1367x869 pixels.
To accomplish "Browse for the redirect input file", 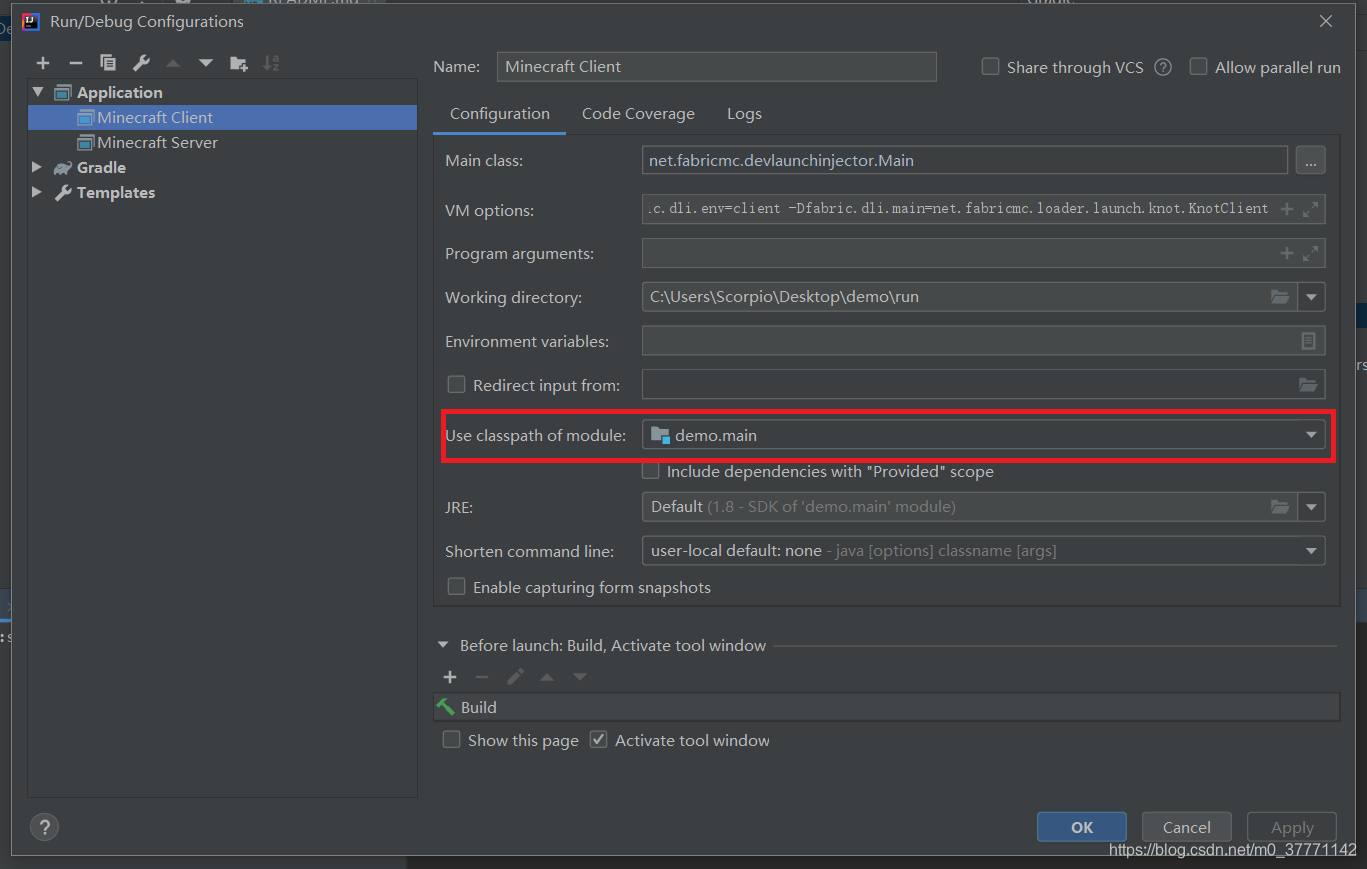I will pos(1308,385).
